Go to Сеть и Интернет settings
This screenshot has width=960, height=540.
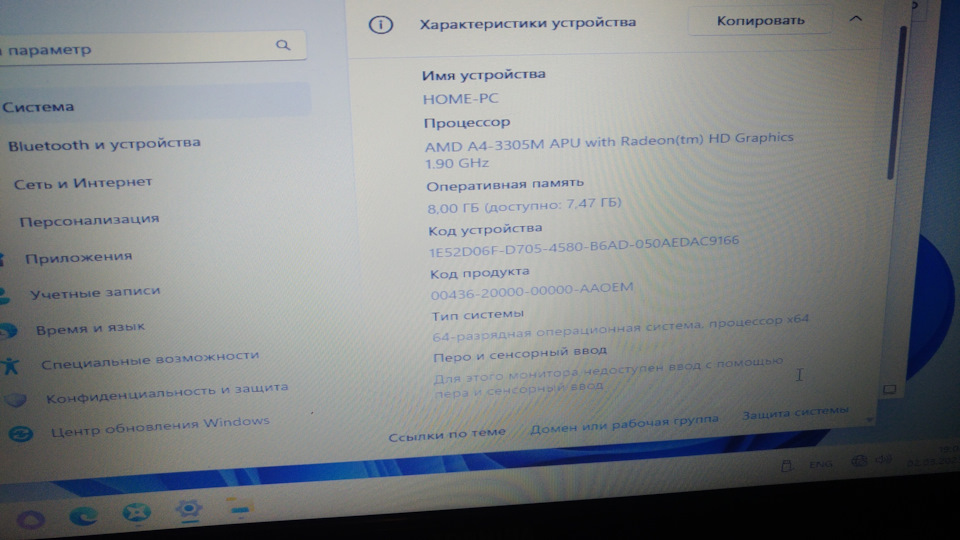tap(83, 183)
